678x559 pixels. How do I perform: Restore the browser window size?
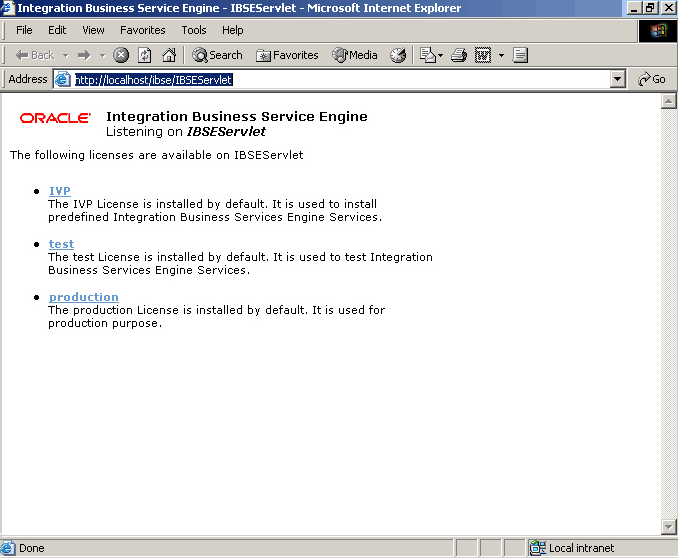tap(651, 8)
